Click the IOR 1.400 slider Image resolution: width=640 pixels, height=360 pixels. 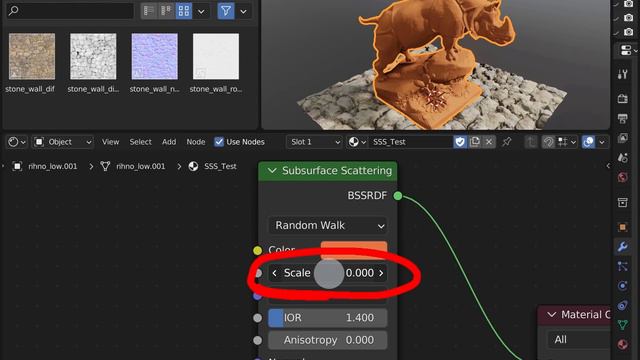(x=328, y=318)
